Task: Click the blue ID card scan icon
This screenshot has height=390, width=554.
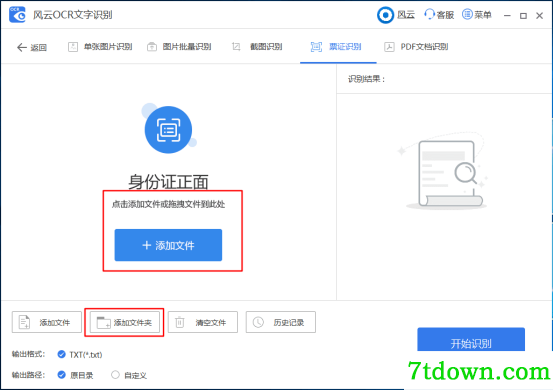Action: pos(169,130)
